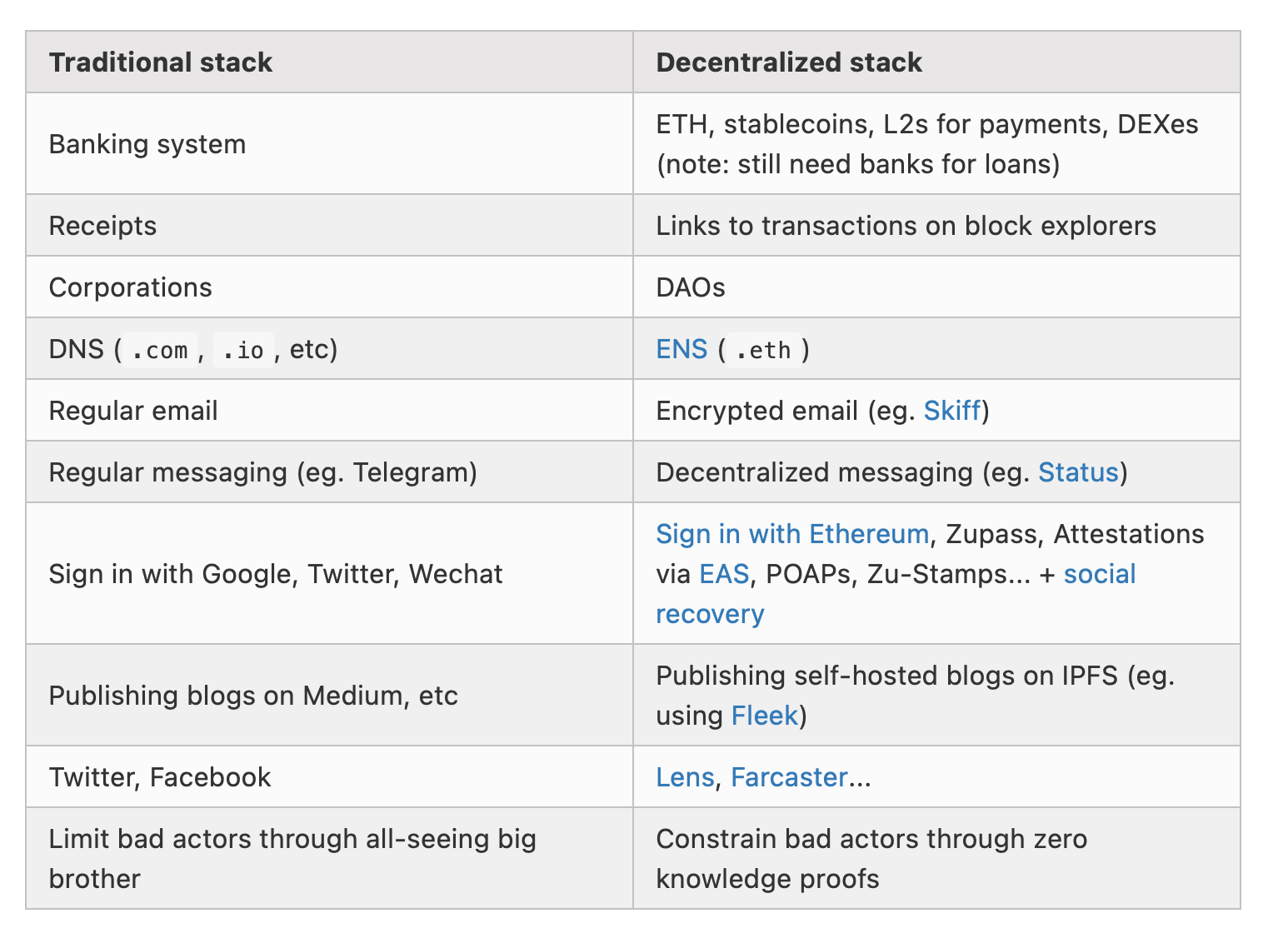Click the Sign in with Ethereum link

tap(791, 534)
